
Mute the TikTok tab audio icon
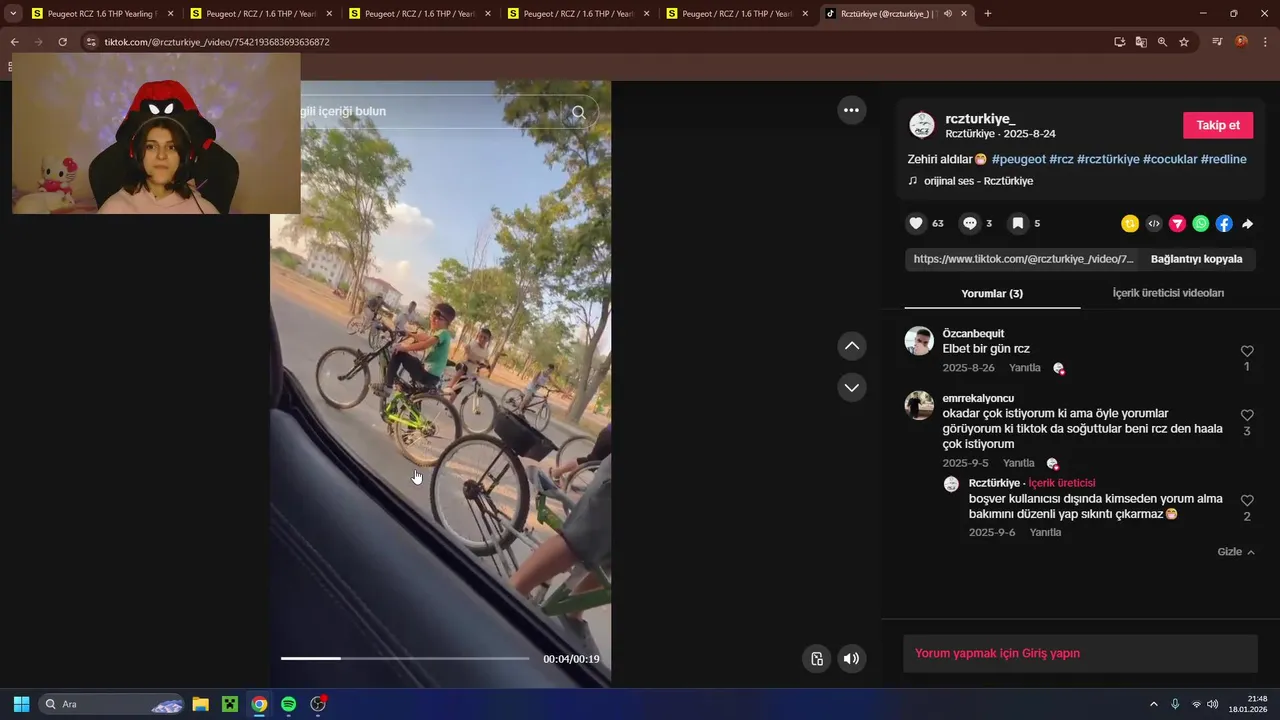948,14
